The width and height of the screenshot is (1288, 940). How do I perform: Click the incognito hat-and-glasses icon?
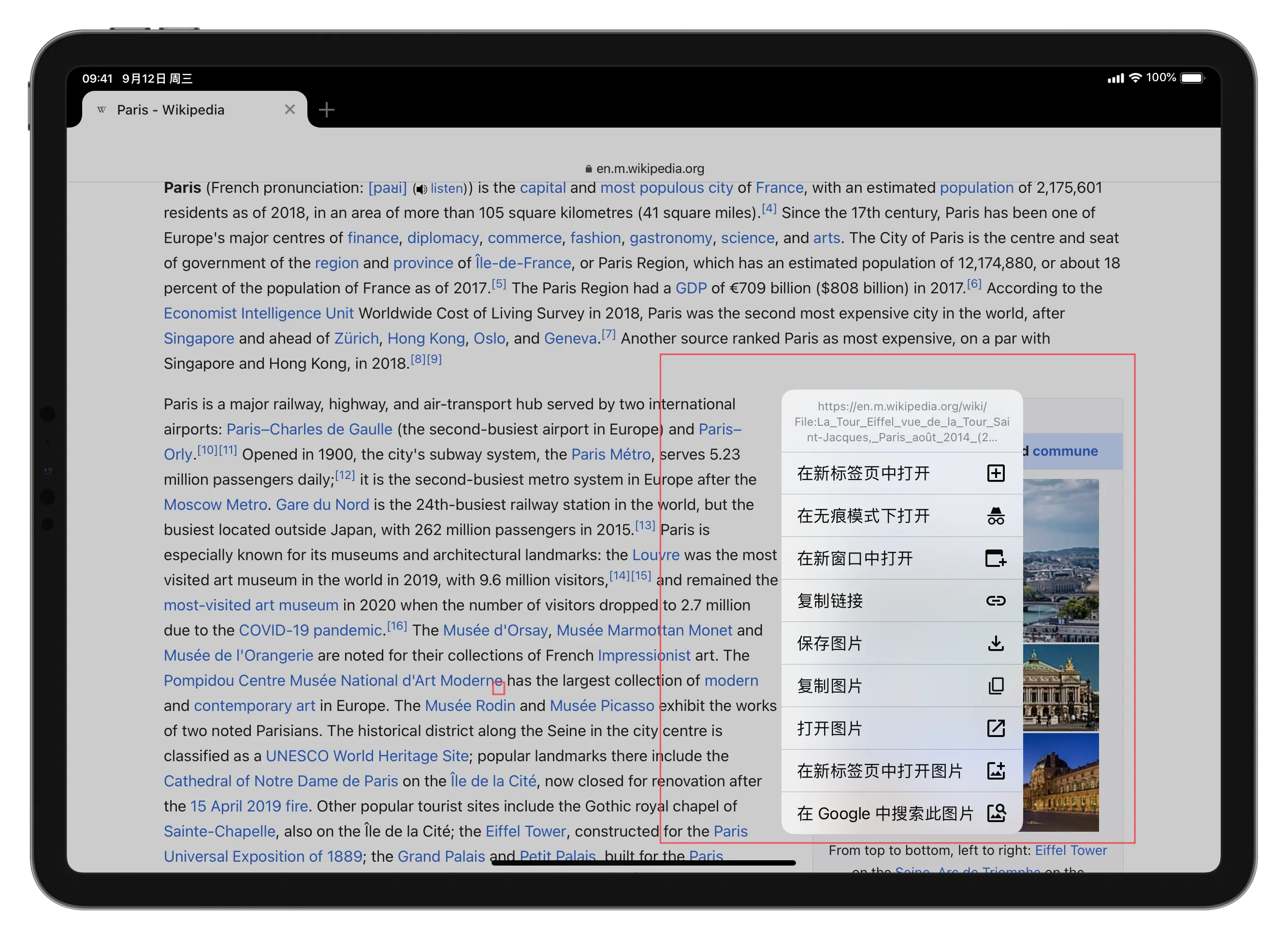click(996, 516)
